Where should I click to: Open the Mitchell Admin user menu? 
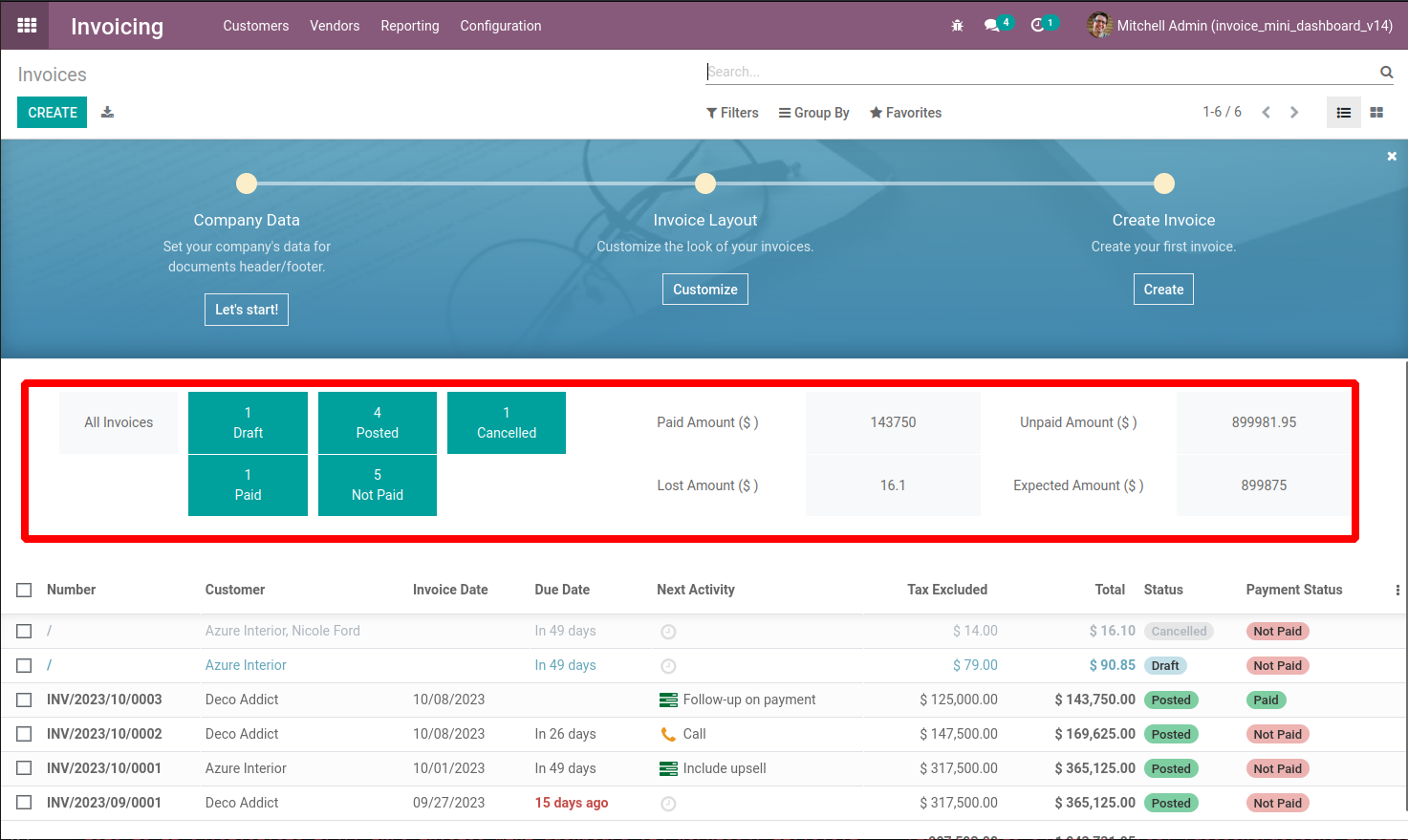click(1240, 26)
